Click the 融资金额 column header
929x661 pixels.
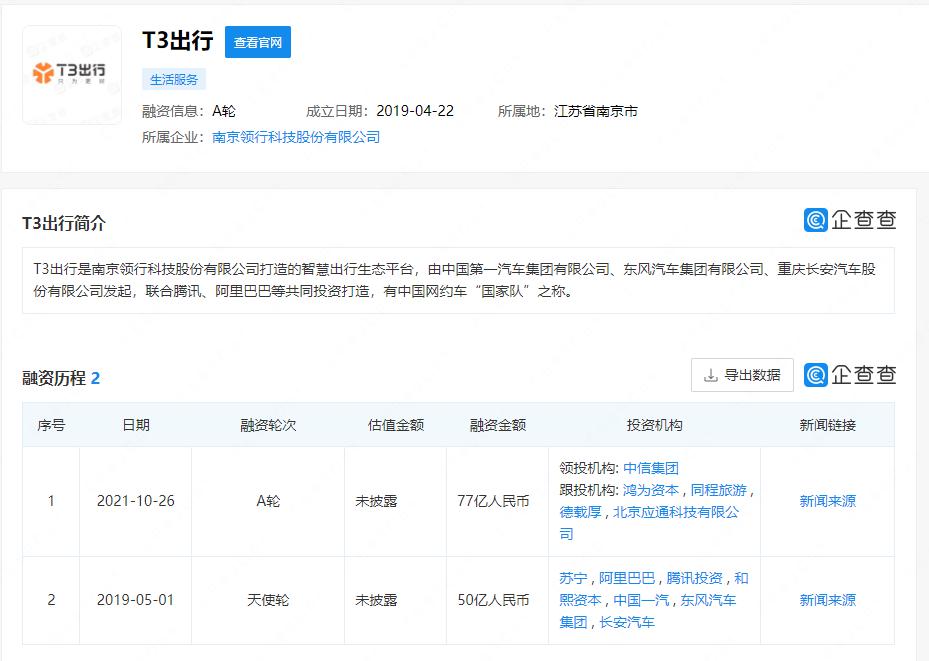coord(498,425)
